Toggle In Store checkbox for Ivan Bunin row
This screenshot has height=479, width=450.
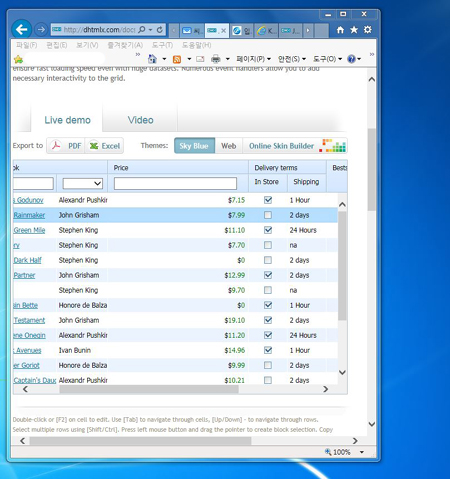coord(268,350)
